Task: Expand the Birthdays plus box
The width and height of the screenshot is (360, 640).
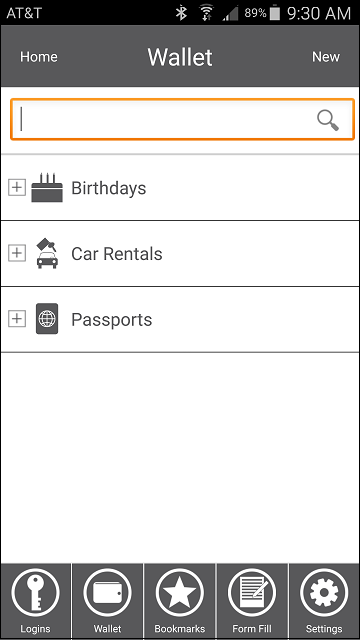Action: [17, 187]
